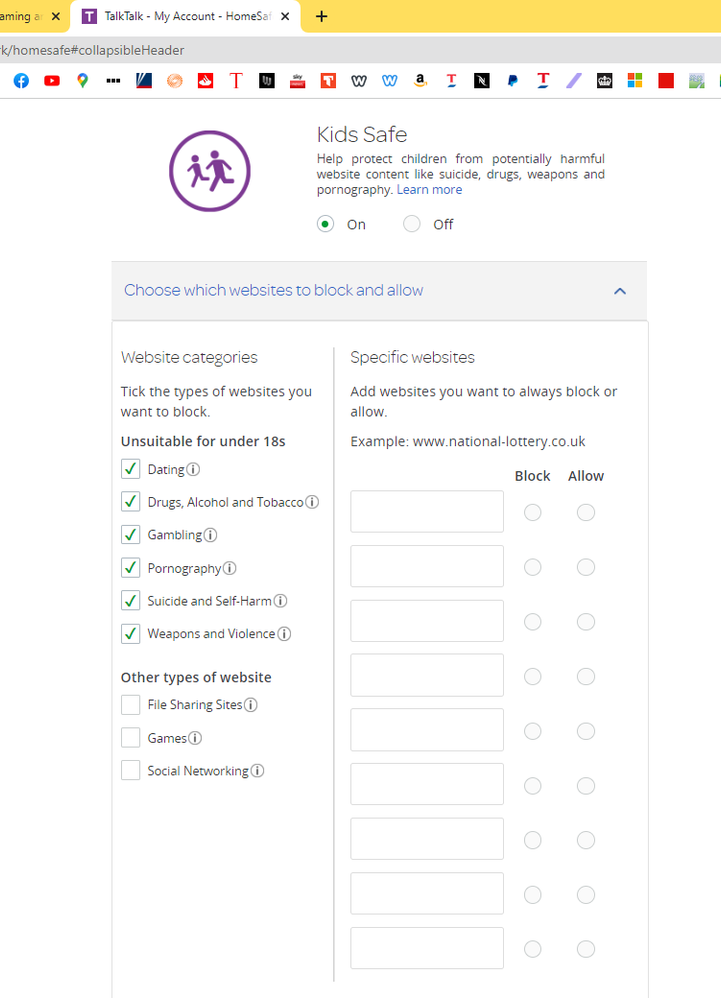Open the YouTube bookmark
721x998 pixels.
tap(52, 81)
